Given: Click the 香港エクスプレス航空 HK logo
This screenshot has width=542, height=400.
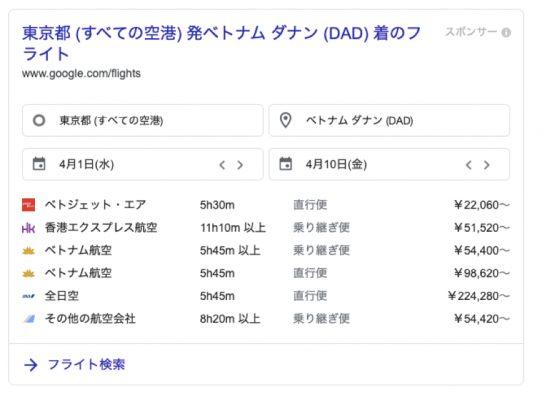Looking at the screenshot, I should 28,228.
